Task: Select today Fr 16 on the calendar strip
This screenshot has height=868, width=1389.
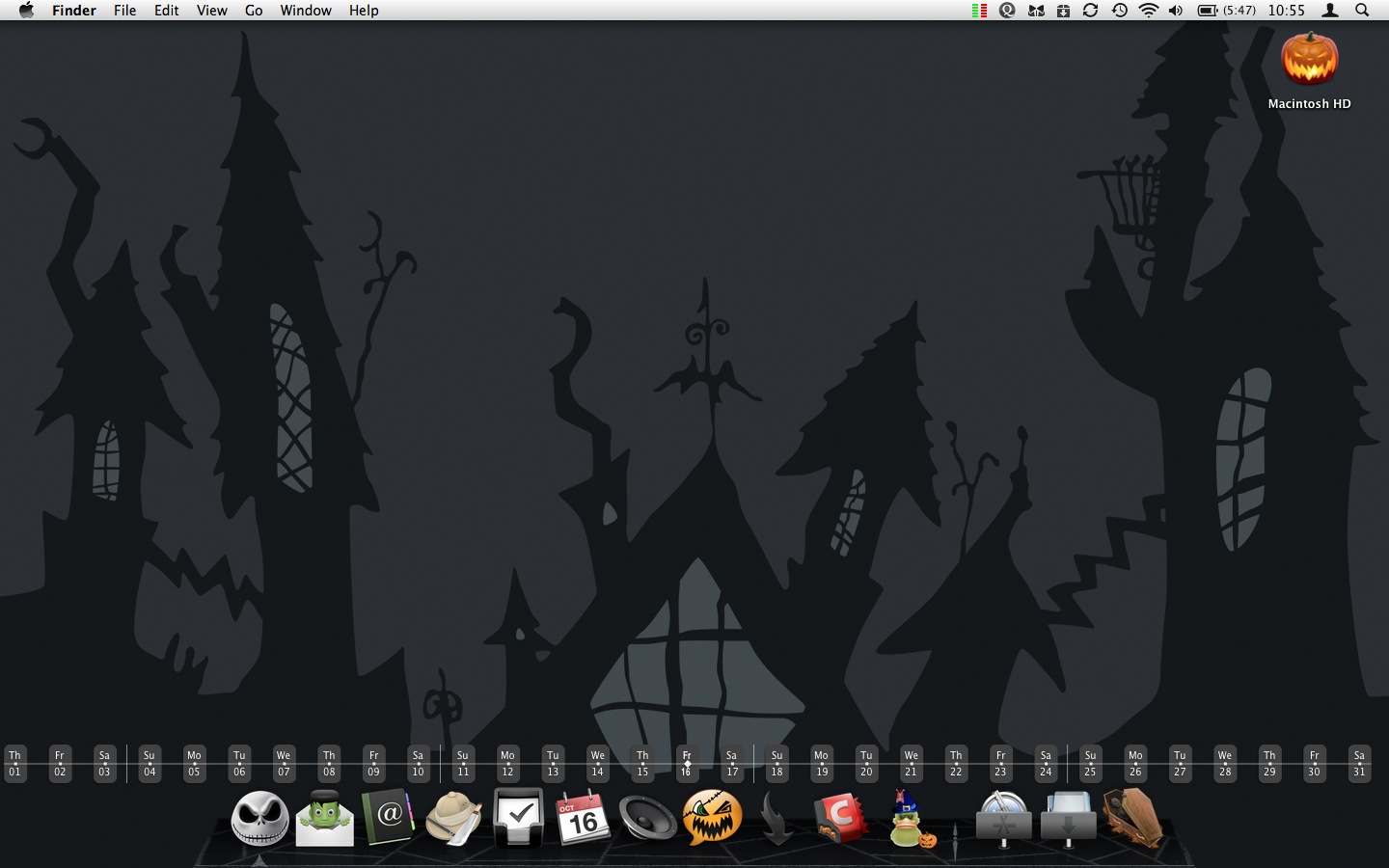Action: (x=687, y=764)
